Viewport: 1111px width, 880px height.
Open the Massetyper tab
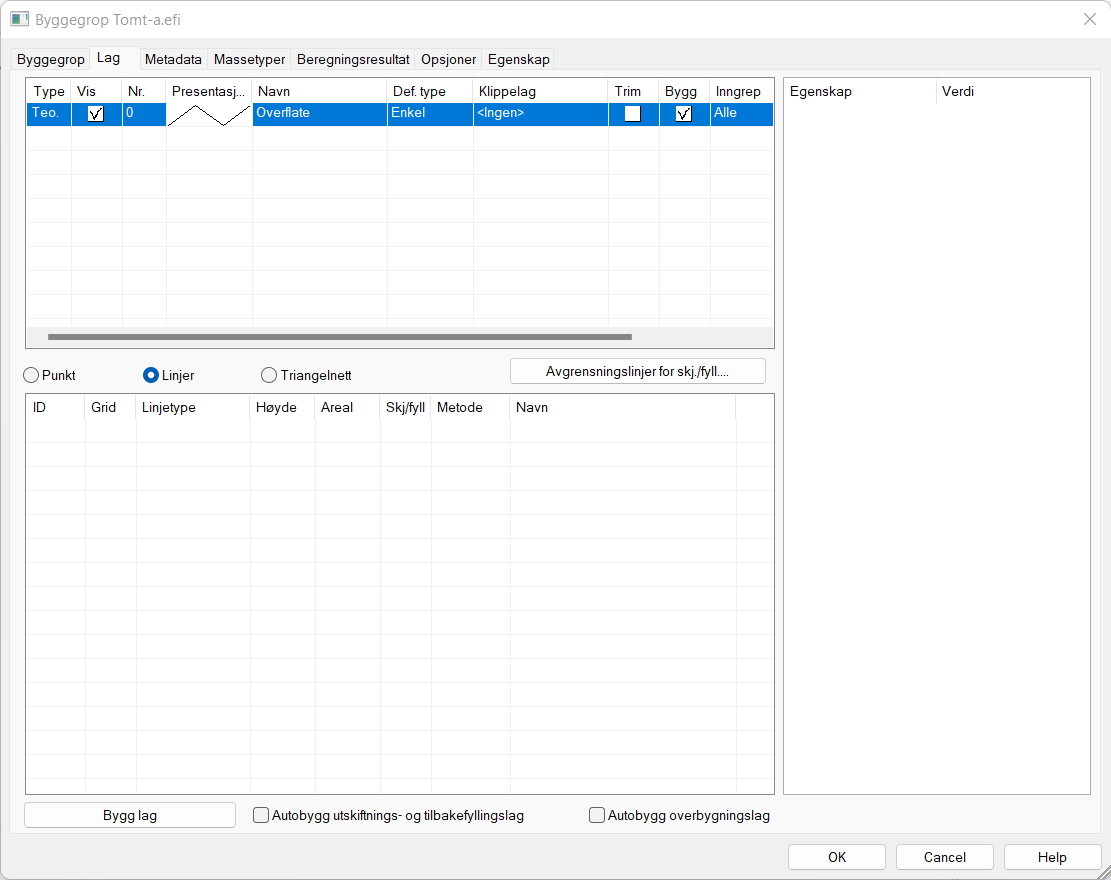click(x=249, y=59)
